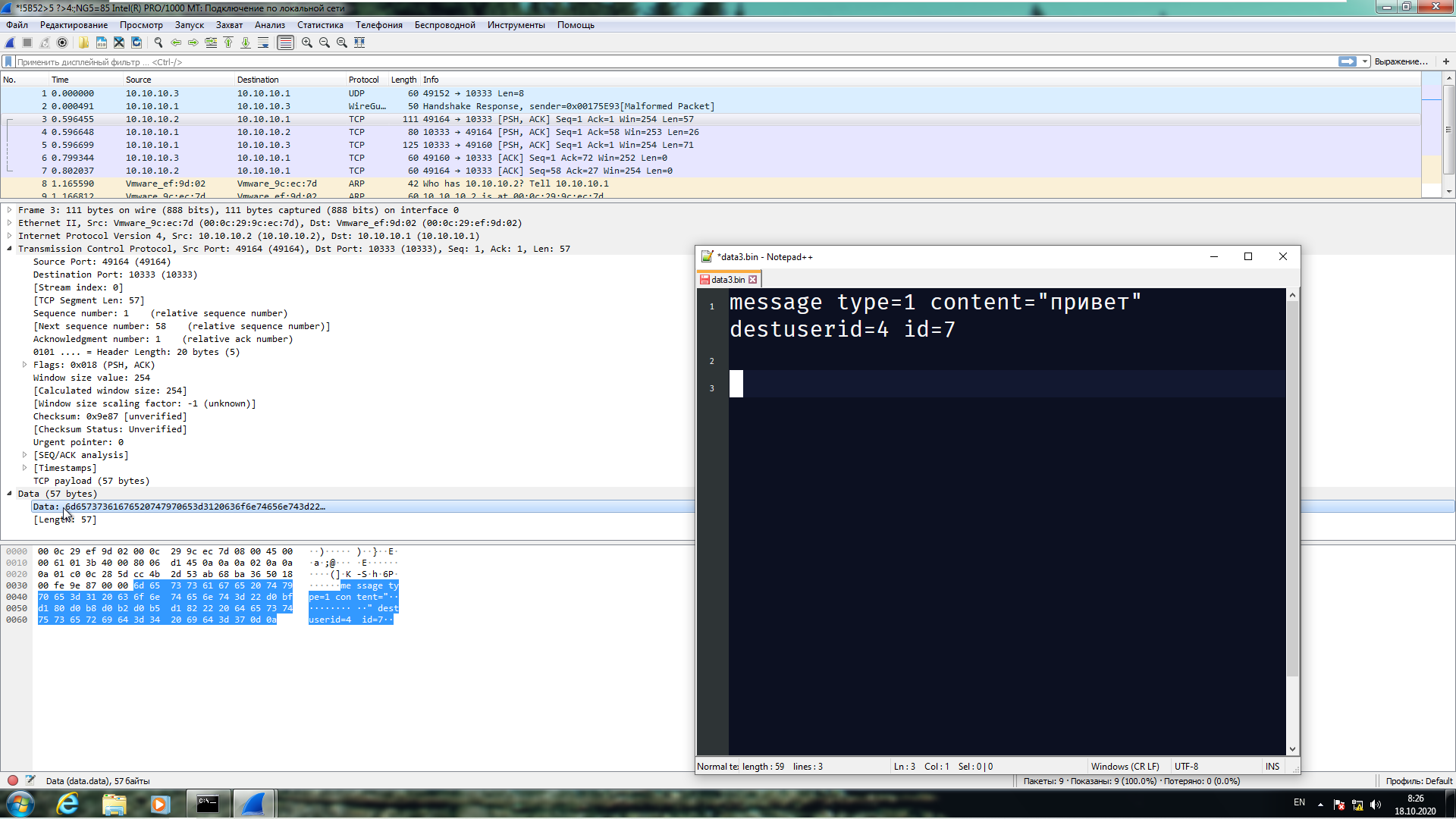Expand the [Timestamps] node

click(24, 468)
